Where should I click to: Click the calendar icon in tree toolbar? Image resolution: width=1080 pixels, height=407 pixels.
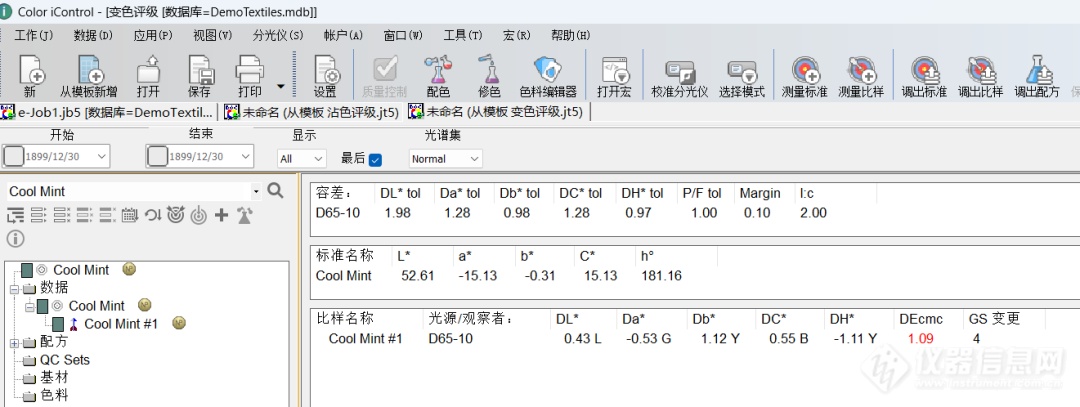point(129,216)
